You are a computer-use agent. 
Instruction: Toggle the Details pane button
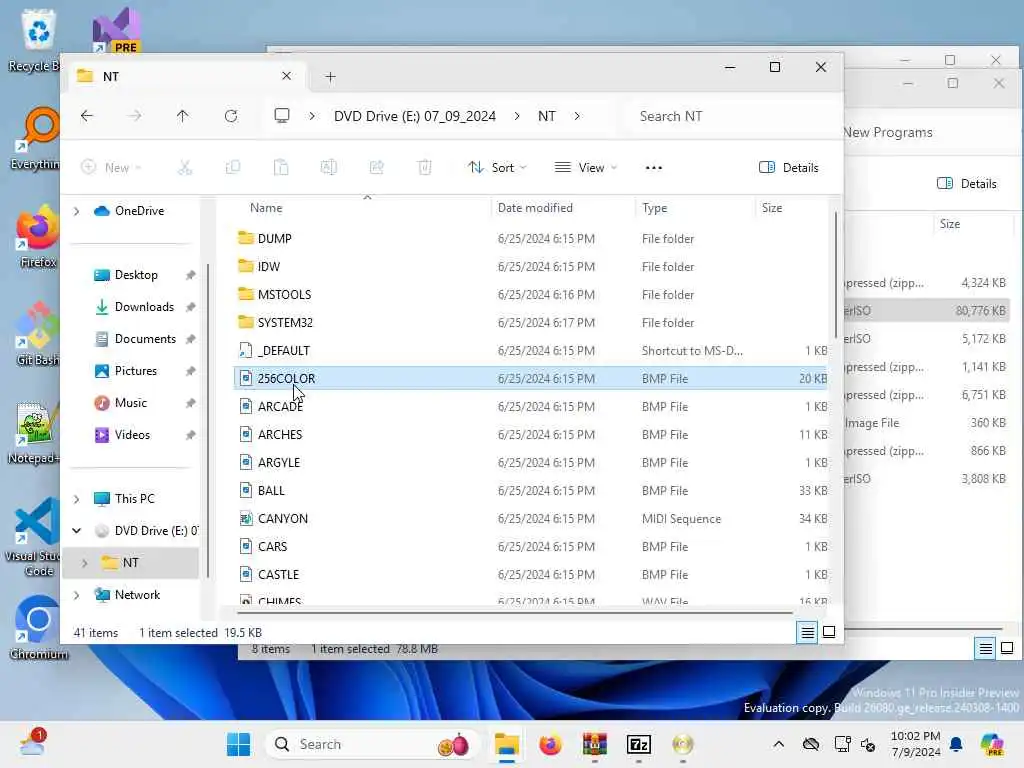[x=789, y=168]
